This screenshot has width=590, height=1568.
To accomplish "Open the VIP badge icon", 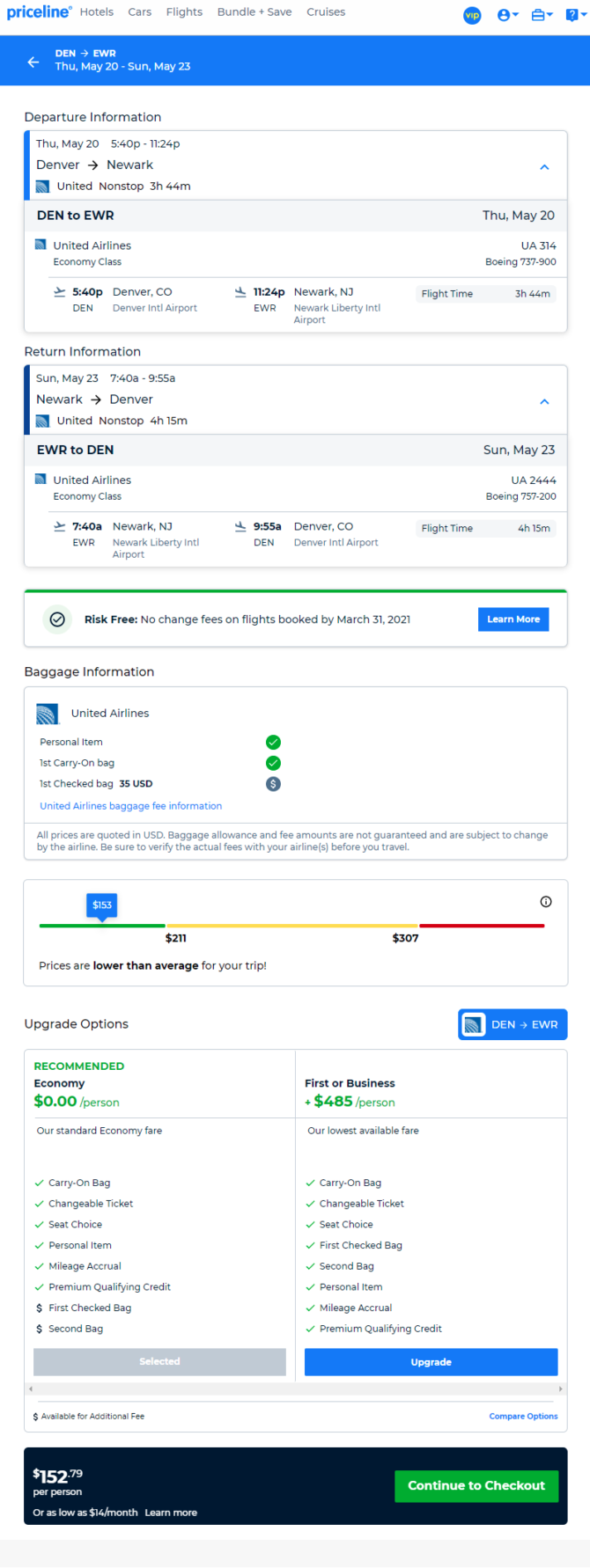I will 473,15.
